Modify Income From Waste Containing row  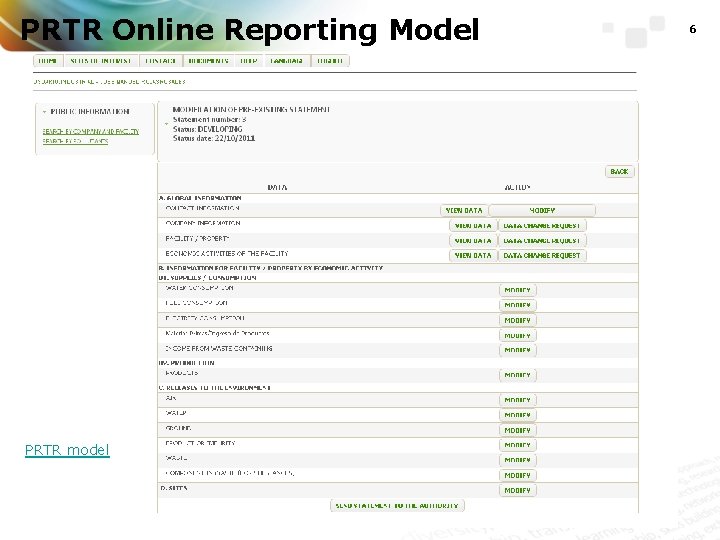518,350
